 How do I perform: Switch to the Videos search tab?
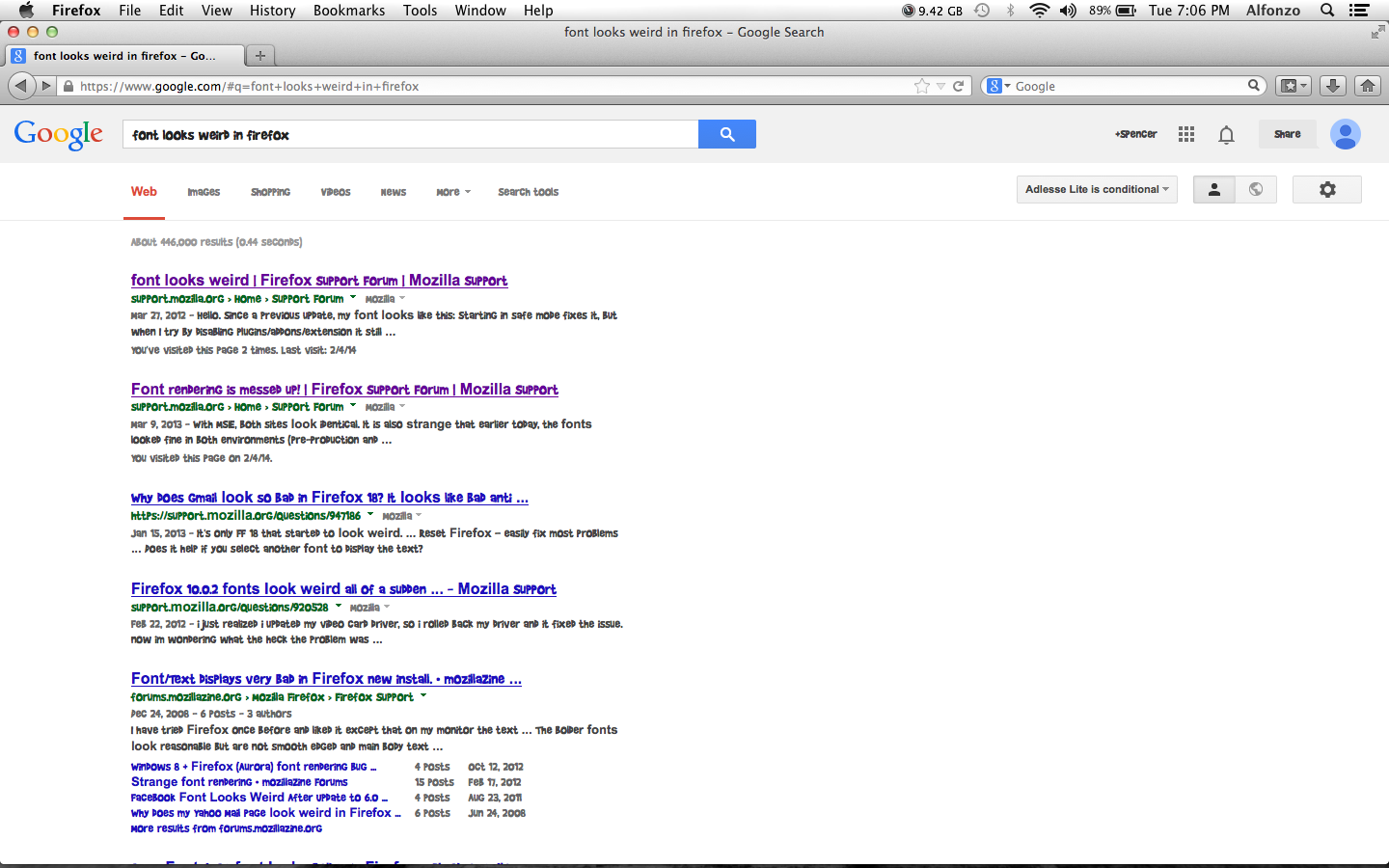click(x=336, y=192)
